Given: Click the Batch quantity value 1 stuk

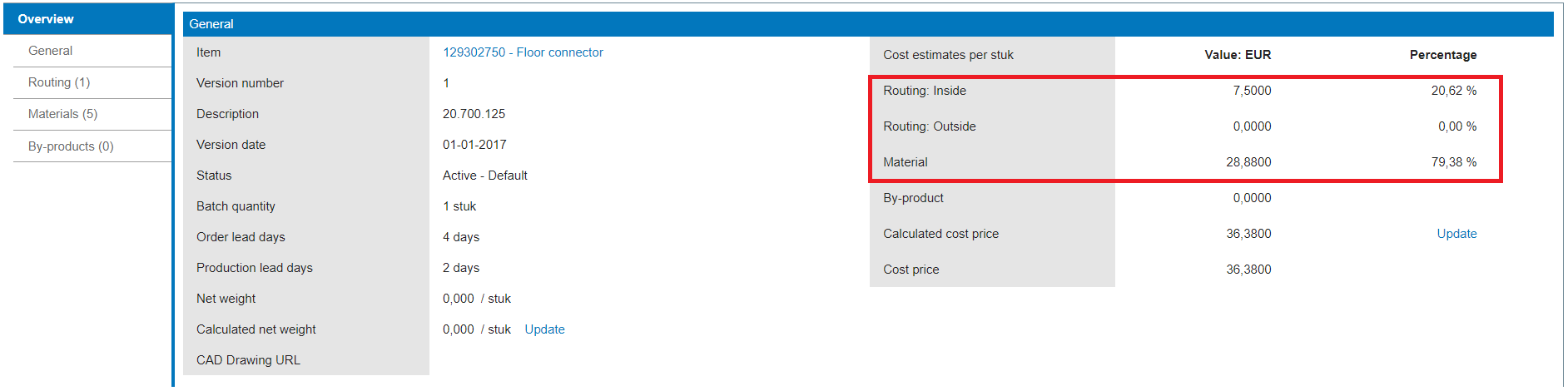Looking at the screenshot, I should (x=459, y=206).
